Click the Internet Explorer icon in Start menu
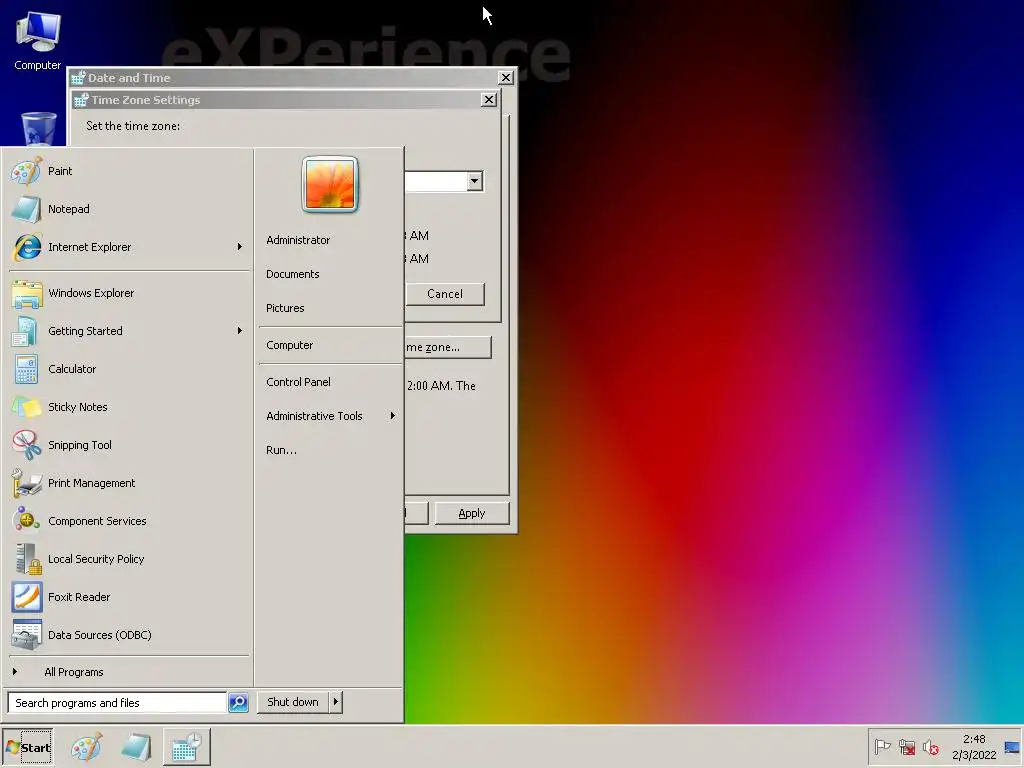 (27, 247)
